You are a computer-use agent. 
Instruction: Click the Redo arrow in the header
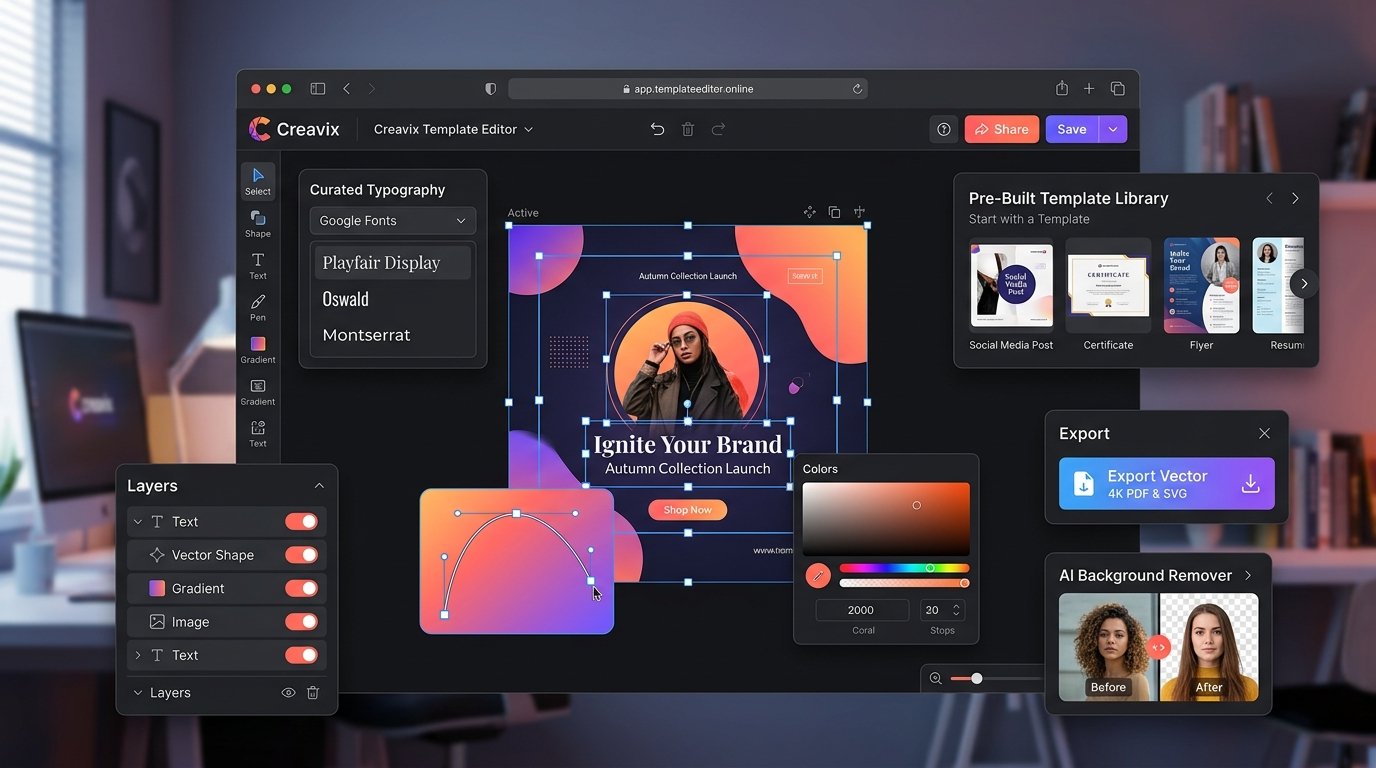click(x=718, y=129)
